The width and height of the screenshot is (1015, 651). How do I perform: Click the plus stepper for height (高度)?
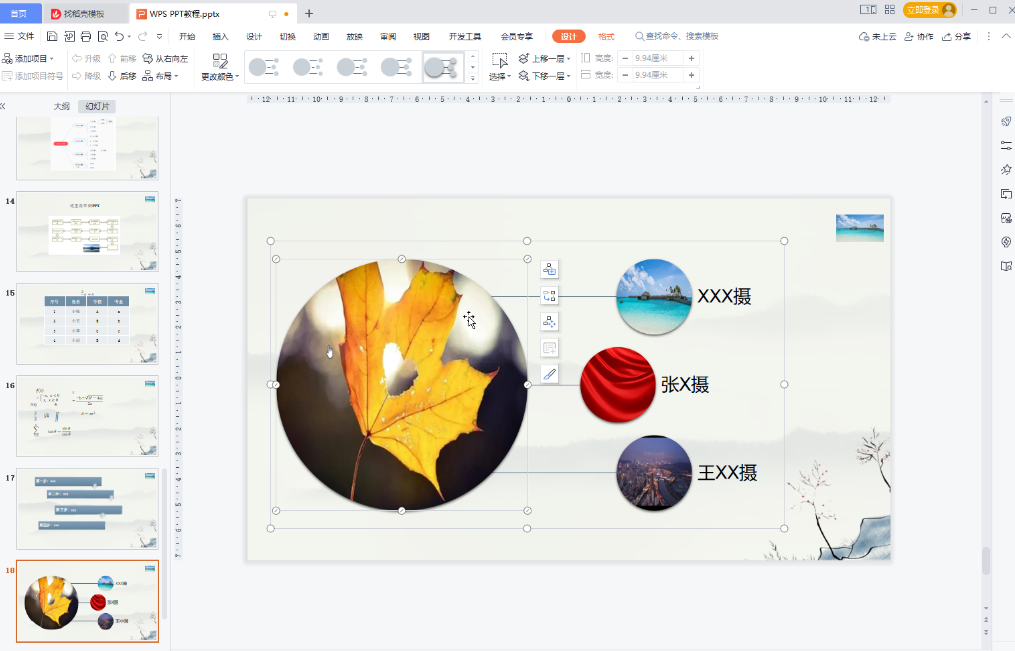coord(691,59)
